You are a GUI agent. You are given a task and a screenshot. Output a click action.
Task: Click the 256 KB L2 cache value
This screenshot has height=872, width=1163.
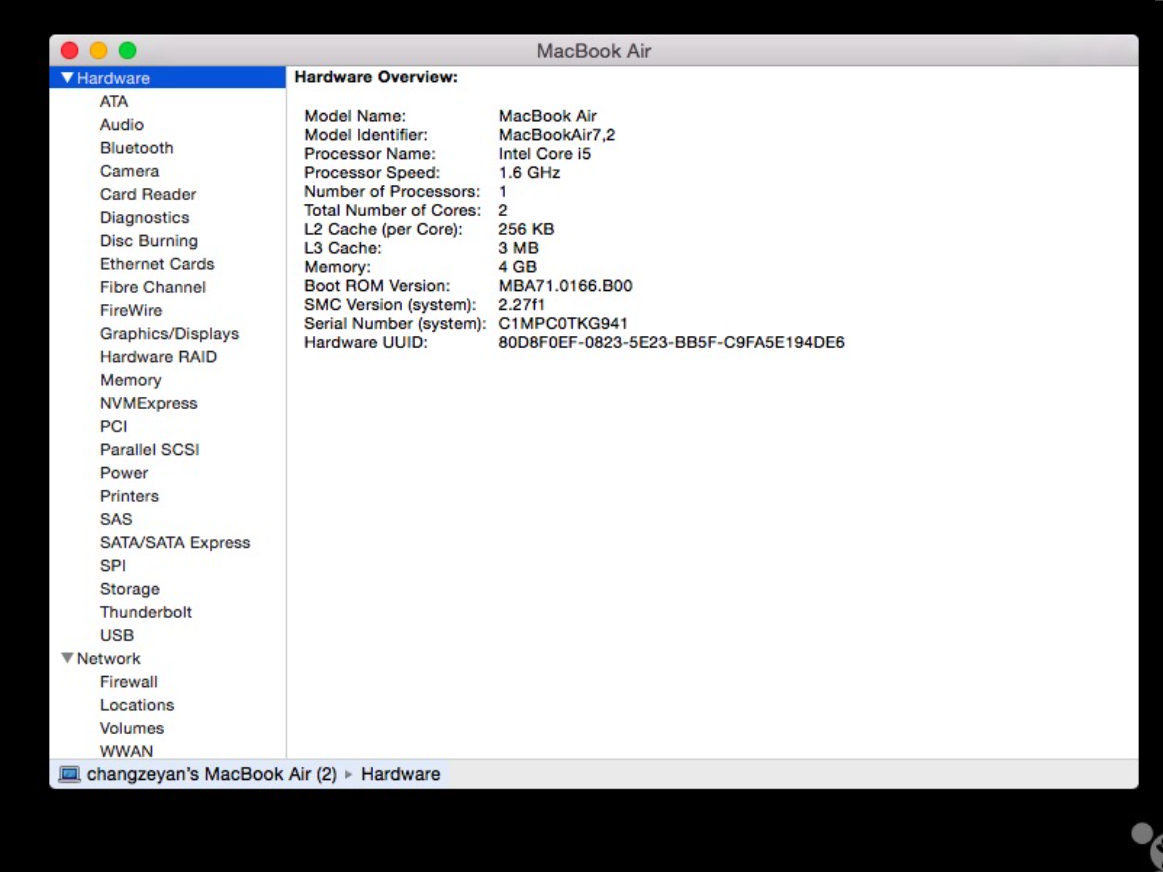526,229
